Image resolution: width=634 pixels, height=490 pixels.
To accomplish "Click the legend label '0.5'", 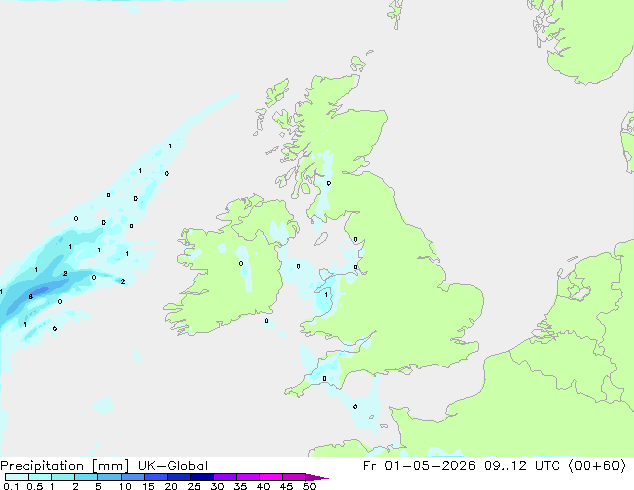I will tap(35, 486).
